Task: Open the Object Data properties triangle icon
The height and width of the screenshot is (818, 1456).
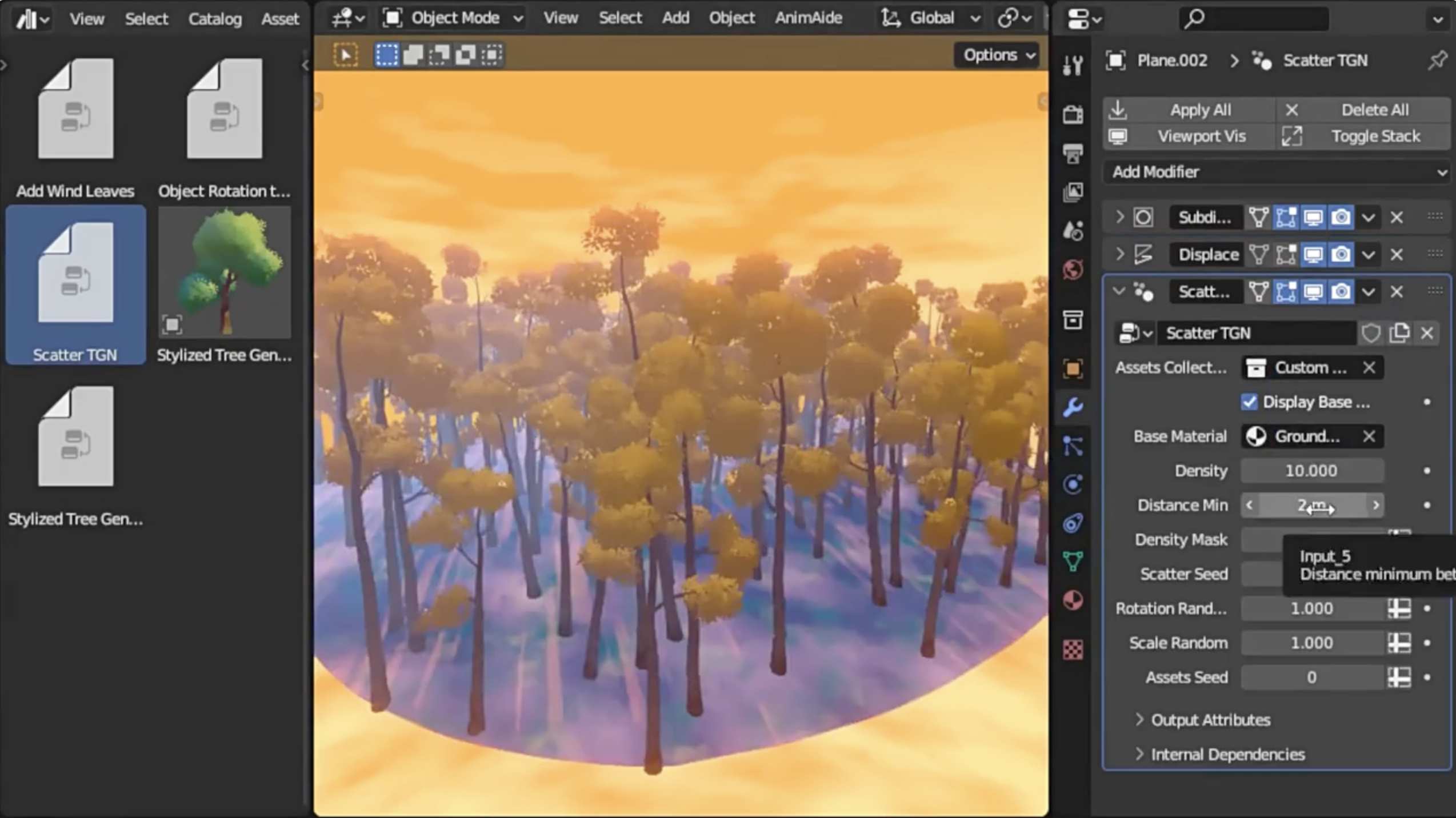Action: click(x=1073, y=560)
